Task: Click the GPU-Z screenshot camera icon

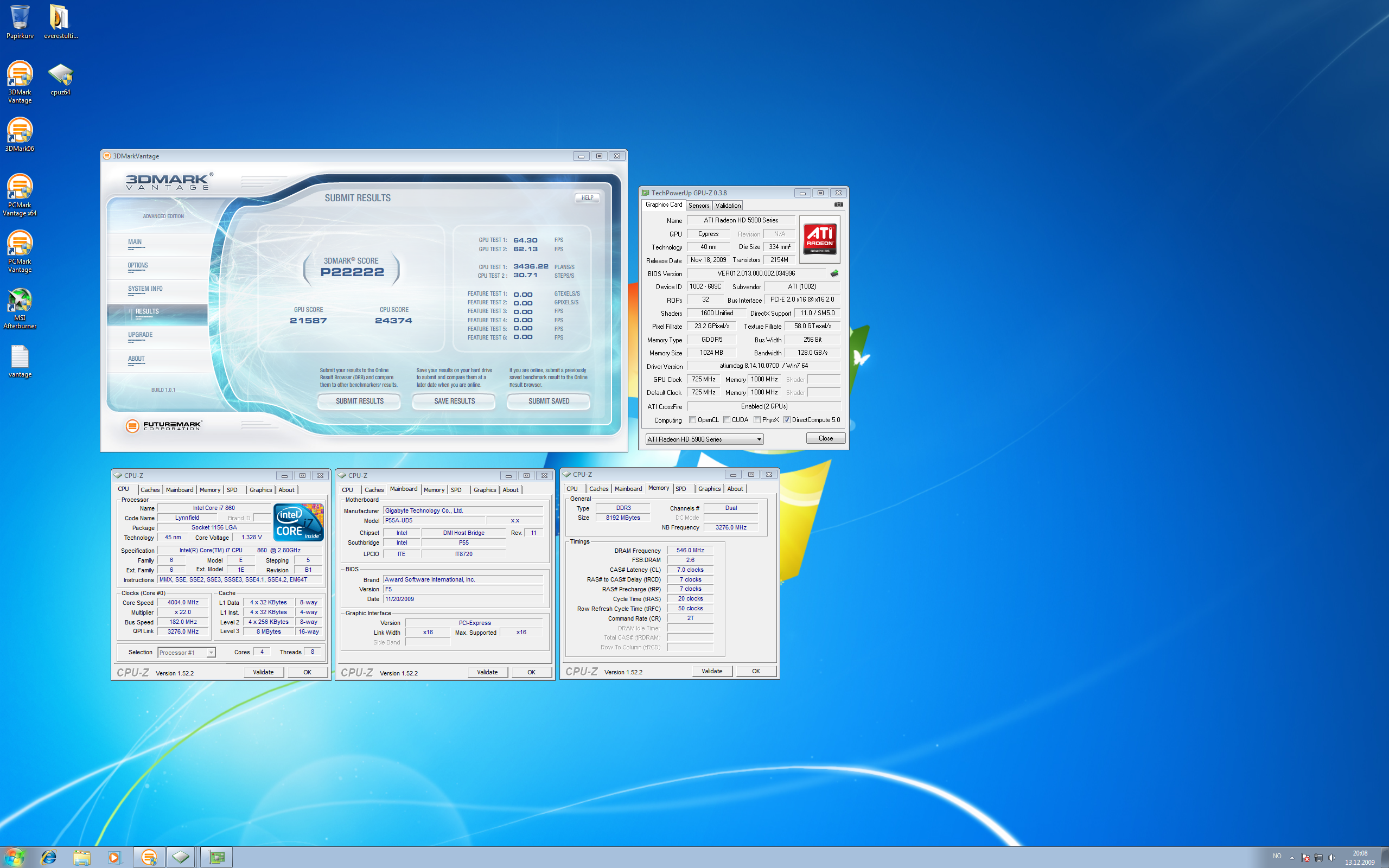Action: coord(838,205)
